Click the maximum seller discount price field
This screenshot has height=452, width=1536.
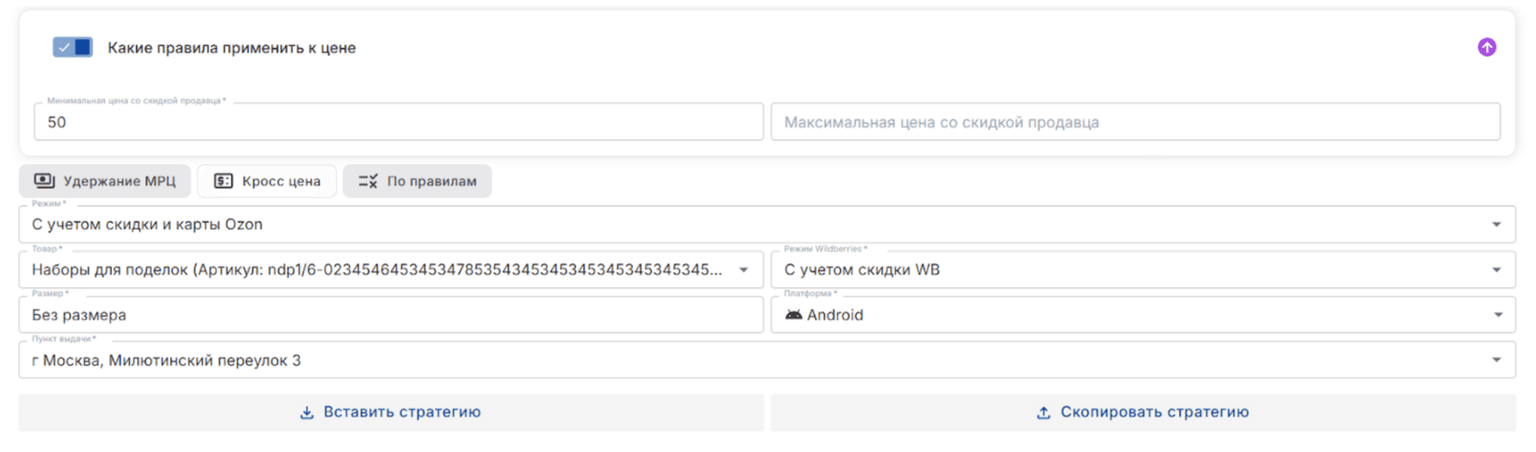pos(1135,122)
